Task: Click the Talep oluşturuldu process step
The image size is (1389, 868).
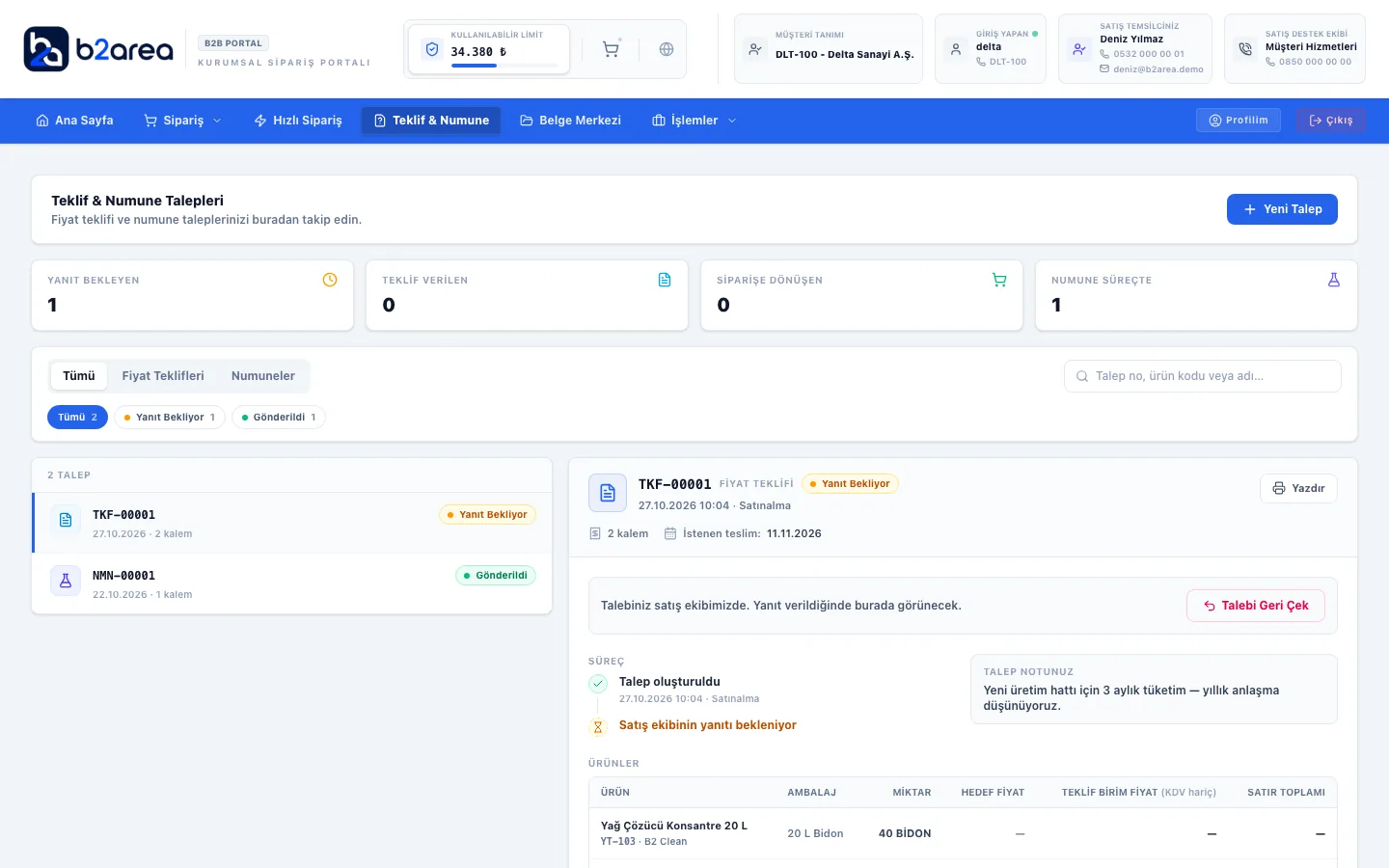Action: tap(669, 682)
